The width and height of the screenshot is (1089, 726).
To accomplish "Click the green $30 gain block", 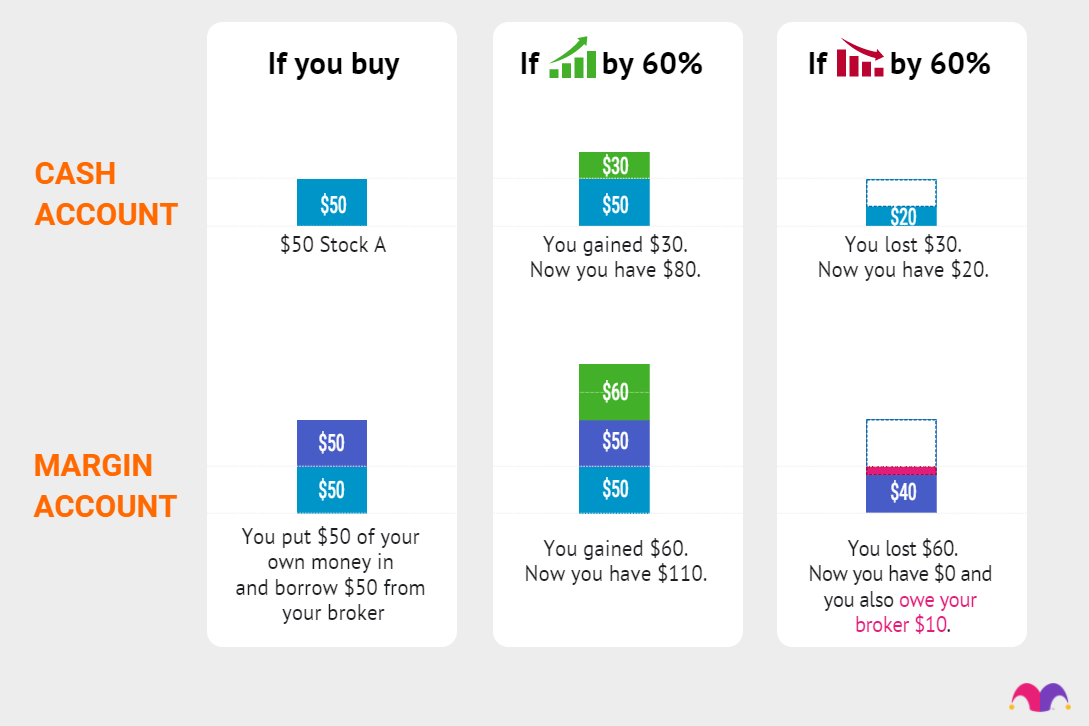I will coord(614,165).
